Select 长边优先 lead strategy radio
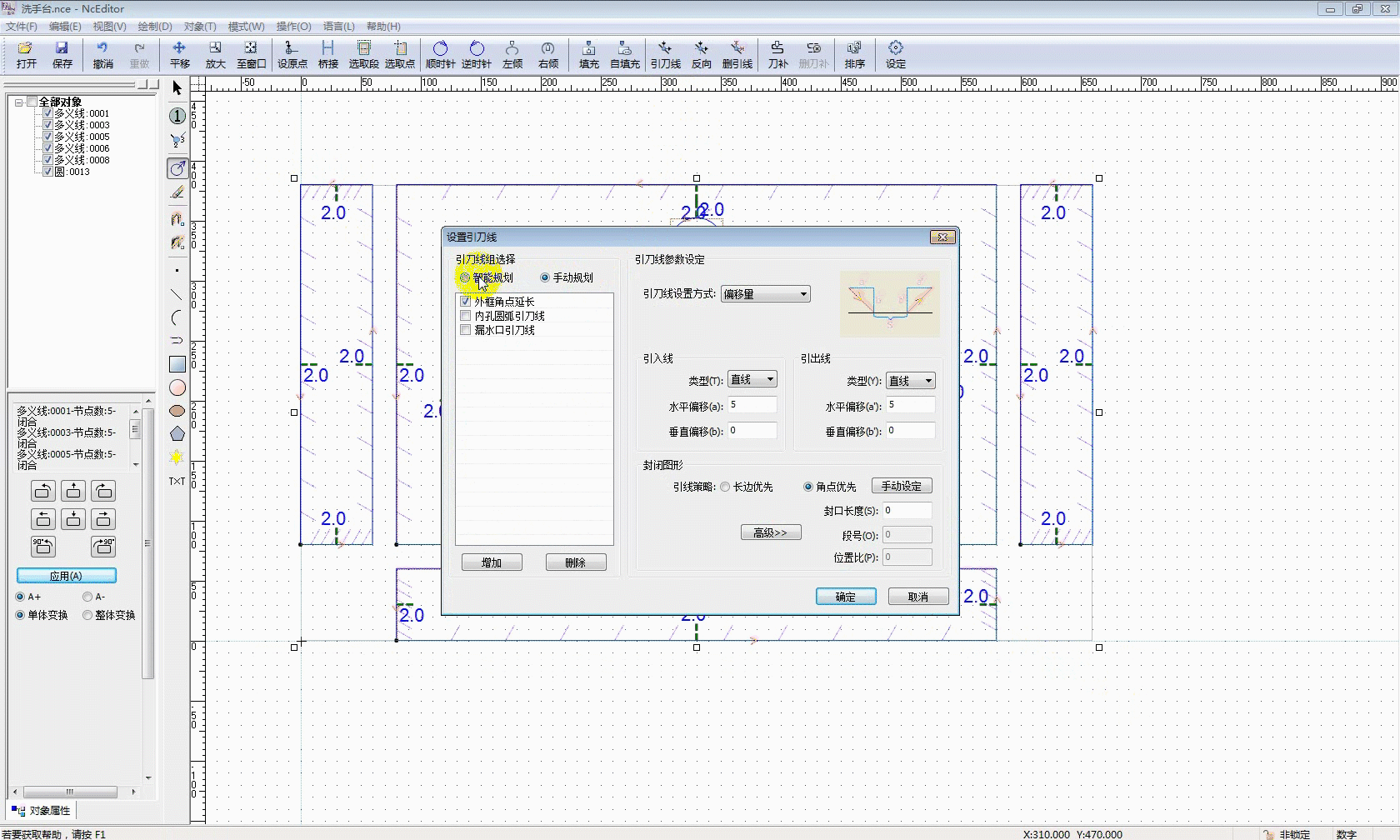Image resolution: width=1400 pixels, height=840 pixels. pyautogui.click(x=725, y=487)
